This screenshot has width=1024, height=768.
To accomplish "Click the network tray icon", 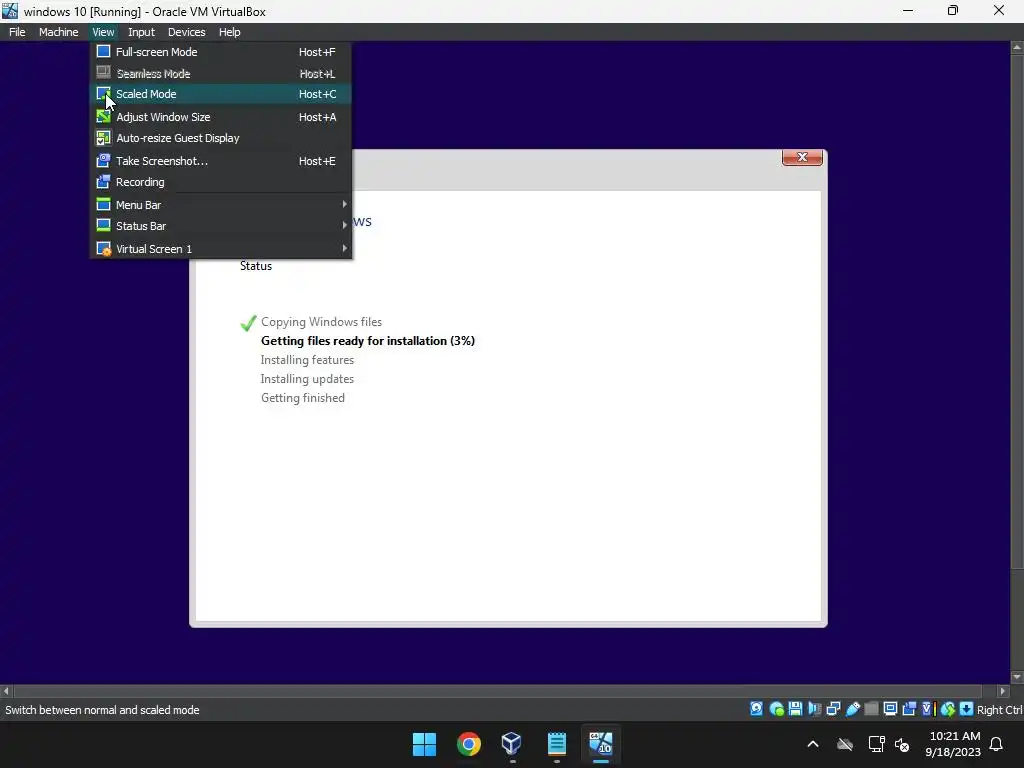I will tap(876, 744).
